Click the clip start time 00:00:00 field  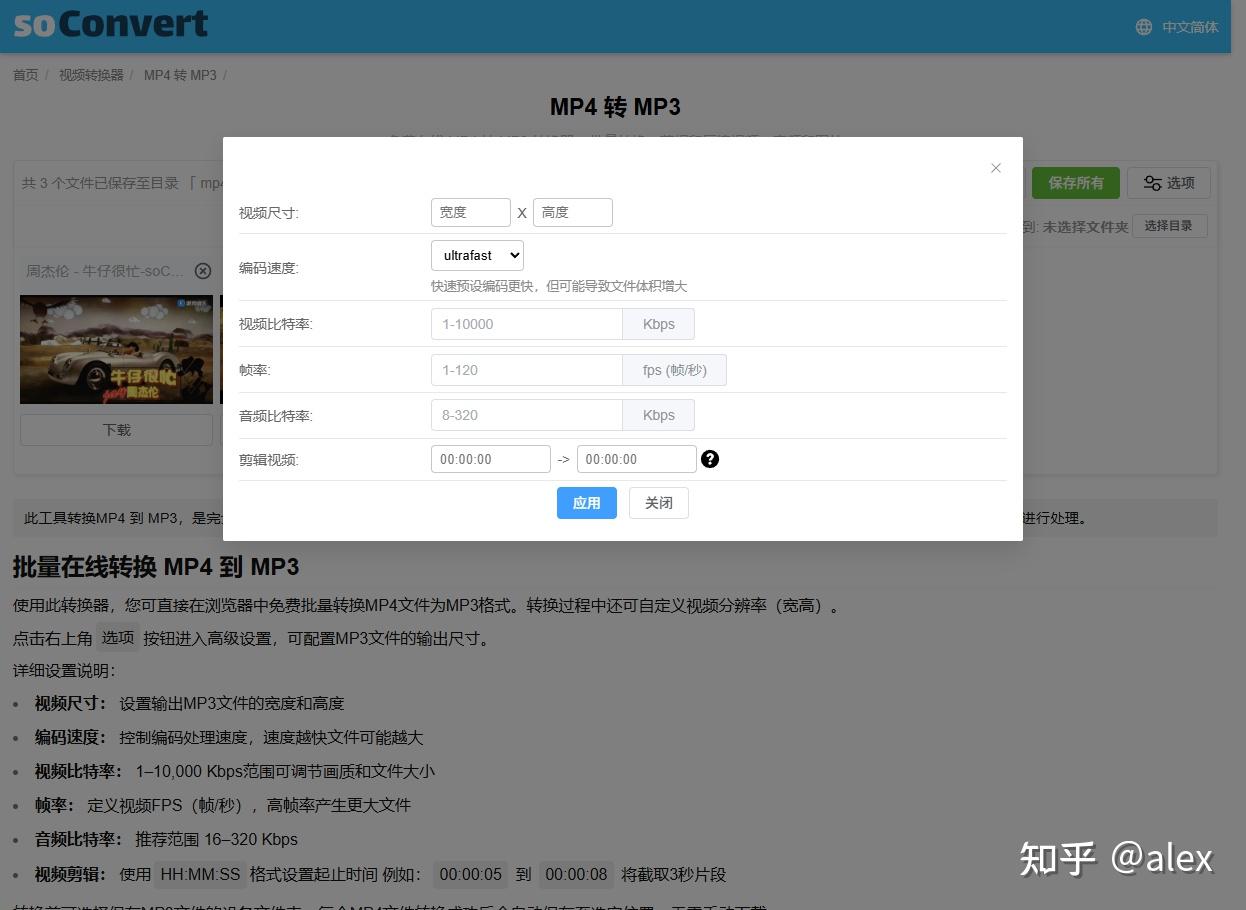click(490, 459)
